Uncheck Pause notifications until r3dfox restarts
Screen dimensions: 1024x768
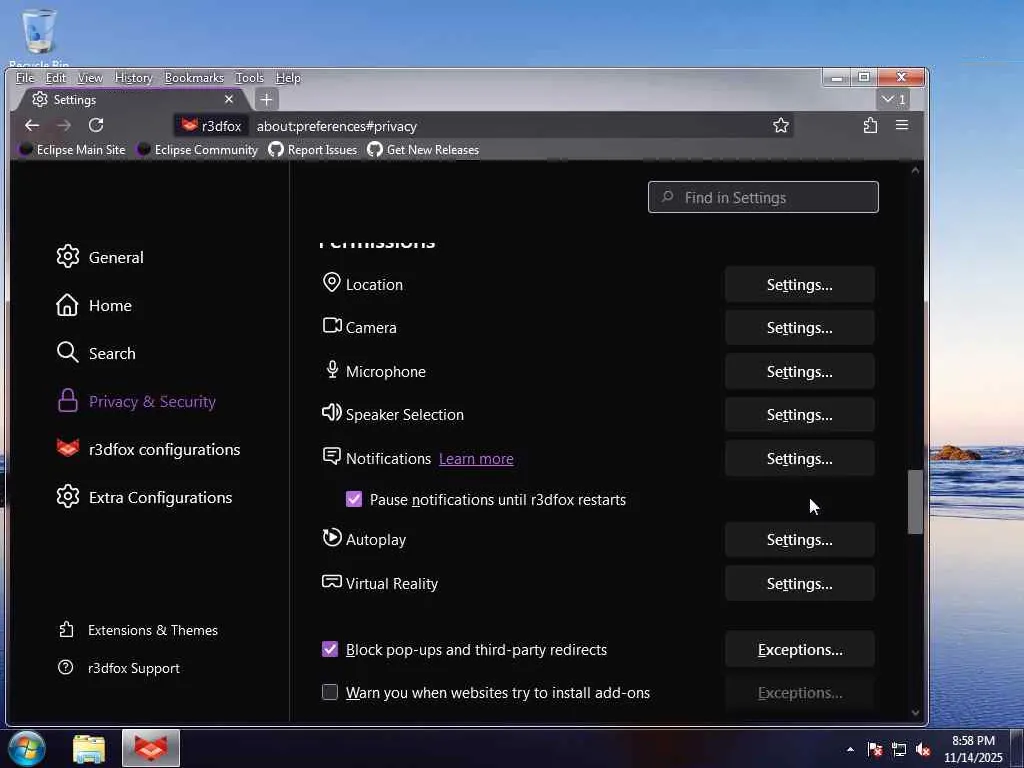[354, 499]
